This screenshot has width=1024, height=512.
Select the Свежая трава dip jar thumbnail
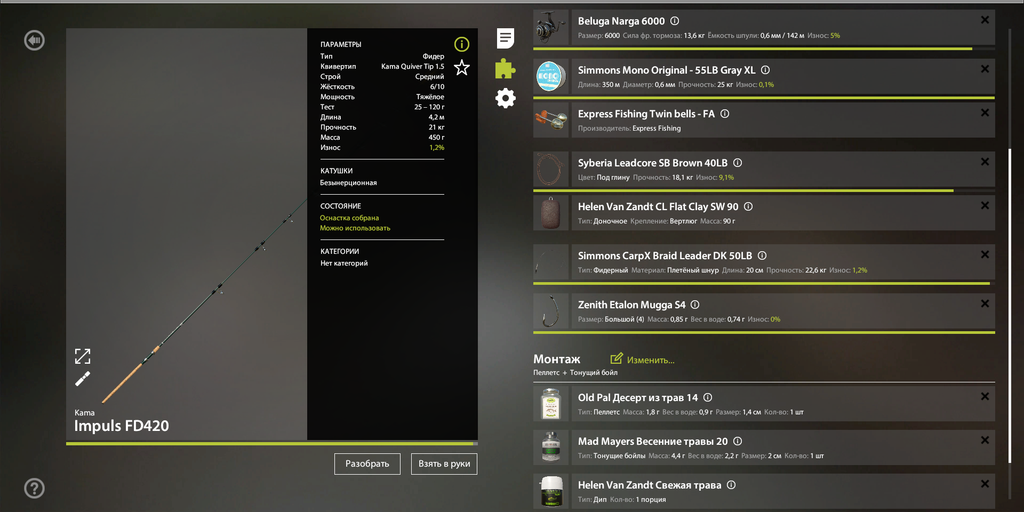click(x=551, y=491)
